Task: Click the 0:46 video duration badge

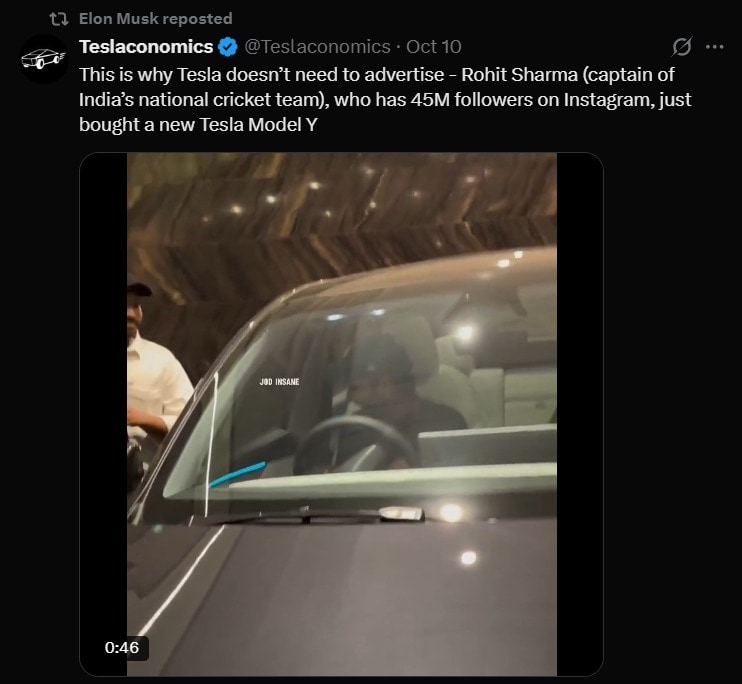Action: [x=121, y=647]
